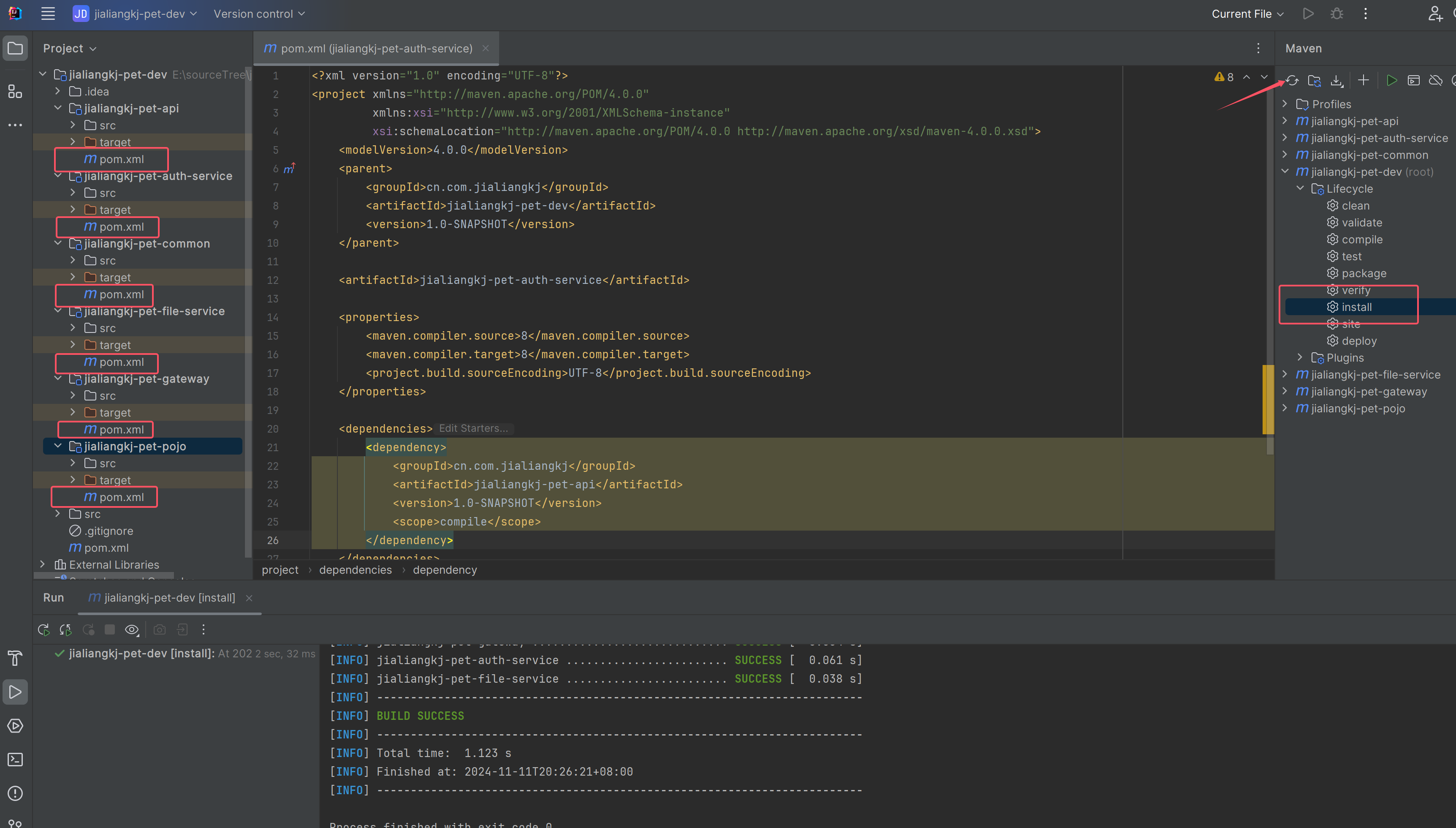Select the jialiangkj-pet-dev [install] result row
Screen dimensions: 1456x828
(185, 654)
